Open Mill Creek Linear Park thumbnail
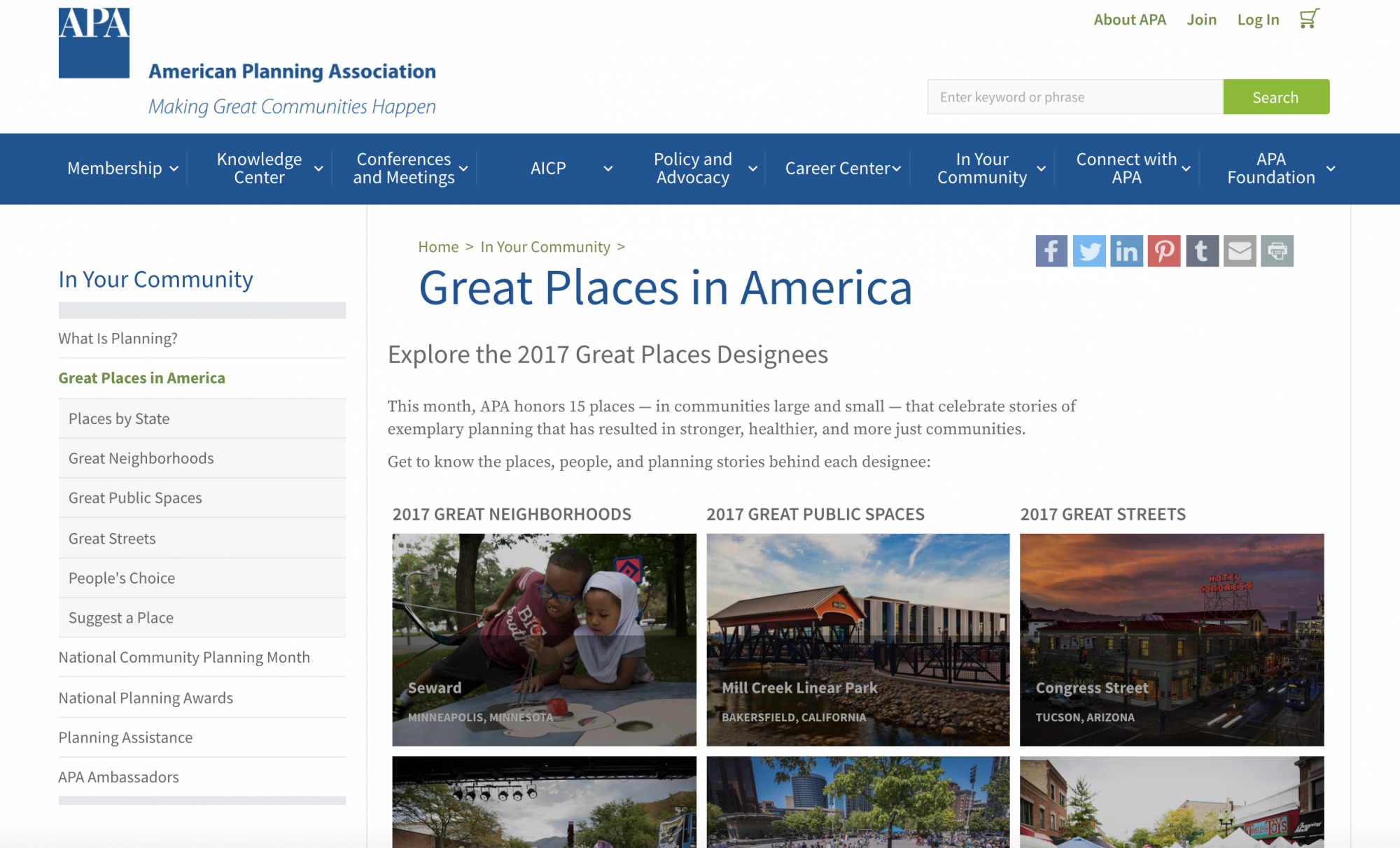Image resolution: width=1400 pixels, height=848 pixels. [x=858, y=639]
